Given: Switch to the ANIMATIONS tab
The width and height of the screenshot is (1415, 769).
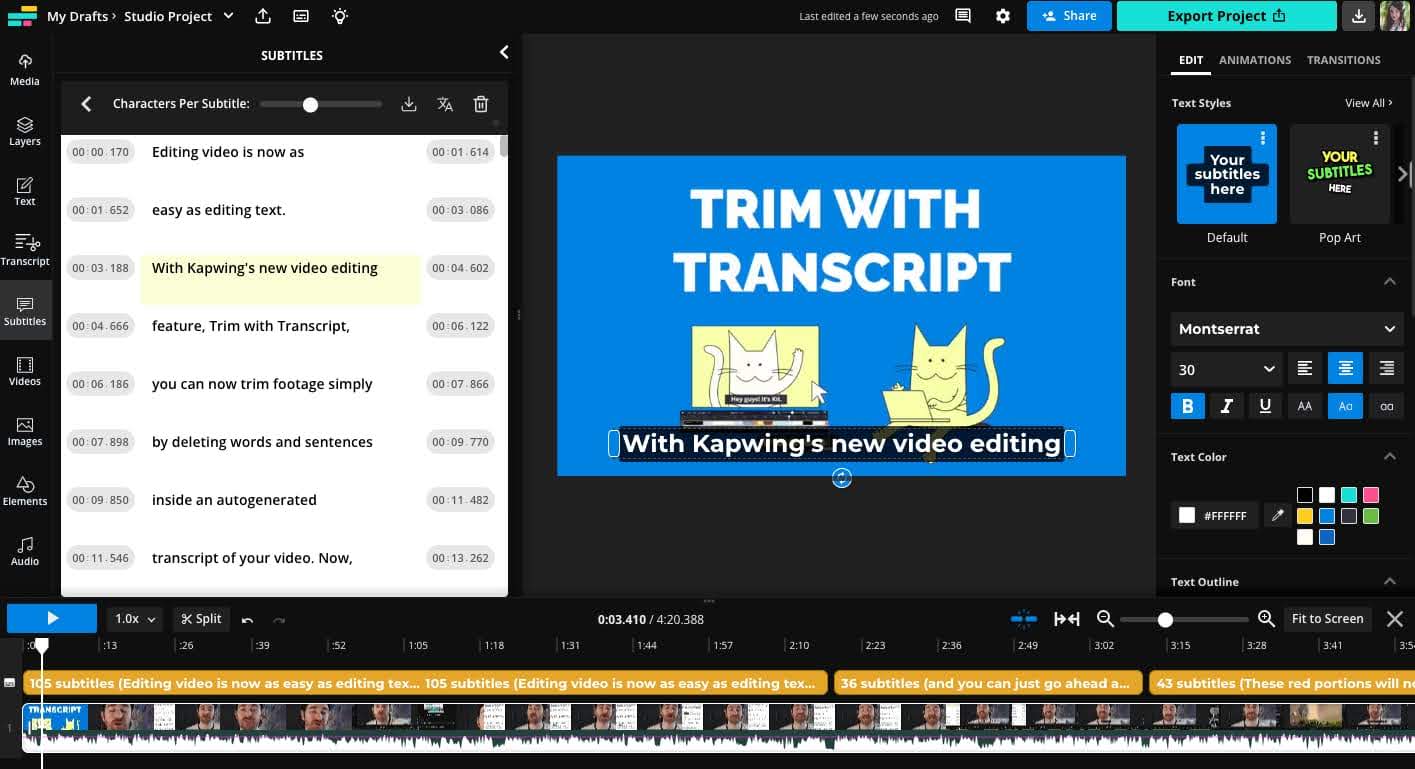Looking at the screenshot, I should (1255, 60).
